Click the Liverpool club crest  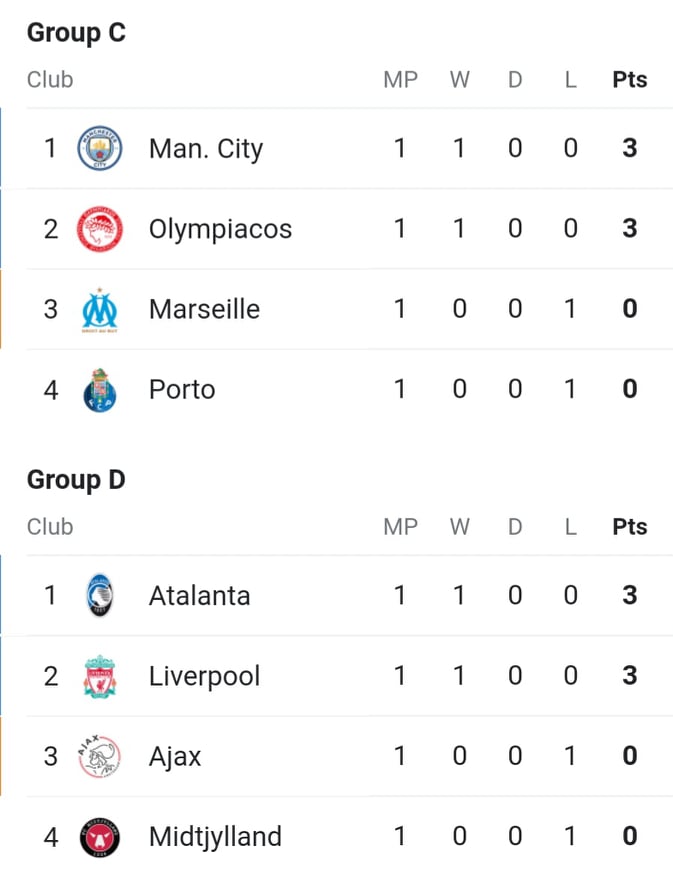100,676
